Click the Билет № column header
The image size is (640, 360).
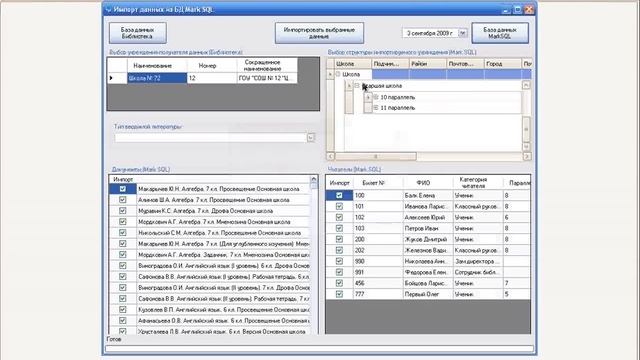[378, 183]
